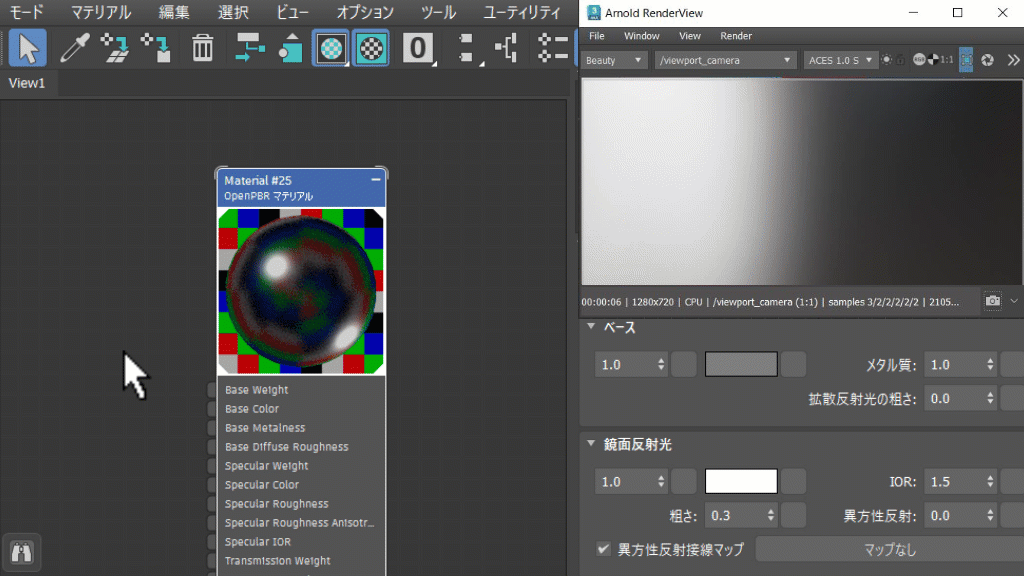Click the 粗さ spinner arrows

[x=771, y=515]
